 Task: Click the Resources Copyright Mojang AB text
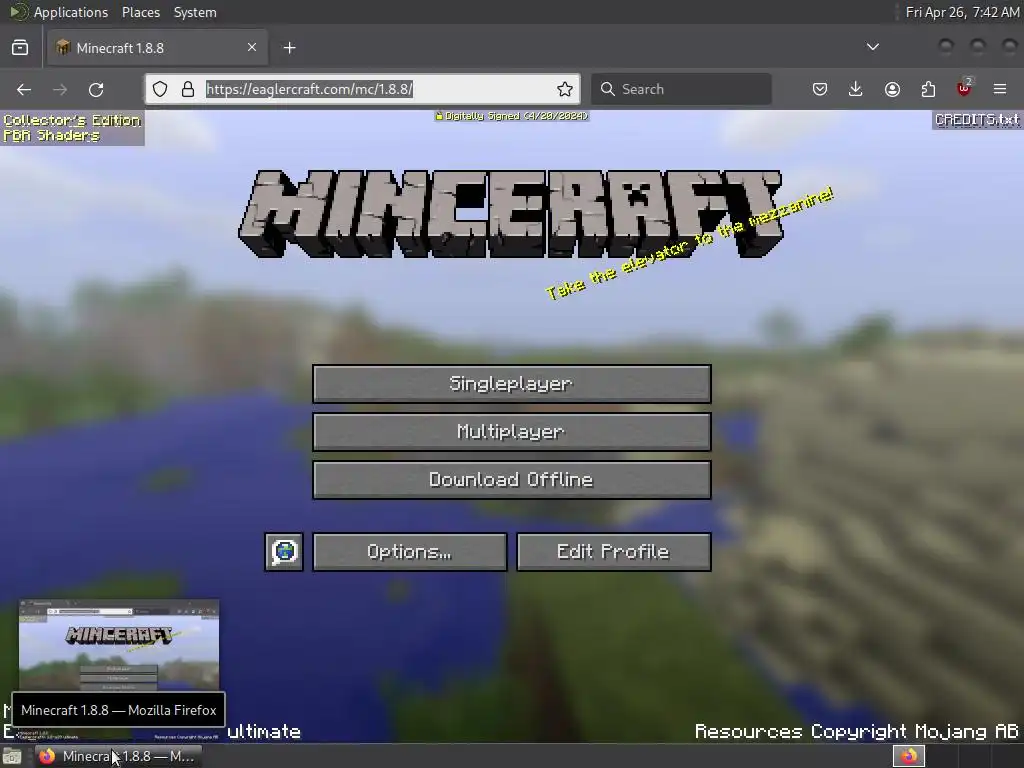pyautogui.click(x=856, y=731)
